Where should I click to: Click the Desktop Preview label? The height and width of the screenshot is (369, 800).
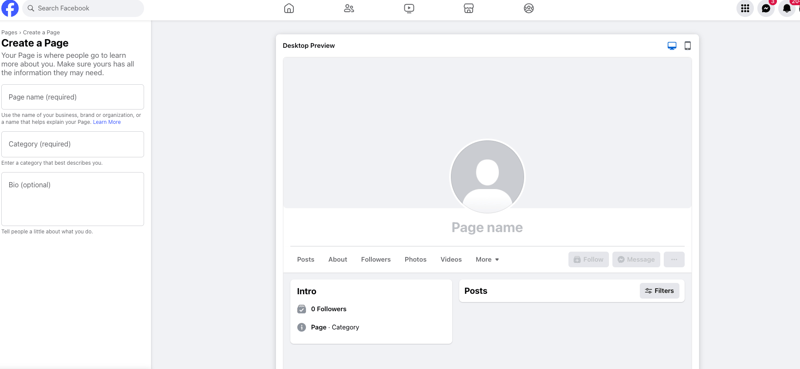point(309,46)
